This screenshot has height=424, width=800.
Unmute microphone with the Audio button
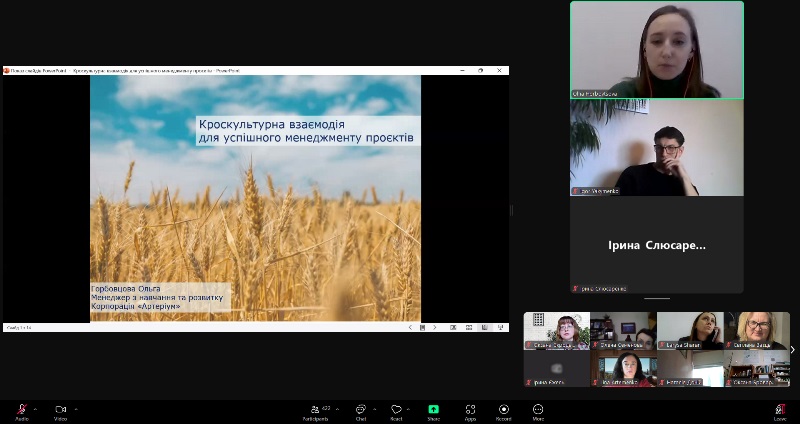click(21, 410)
